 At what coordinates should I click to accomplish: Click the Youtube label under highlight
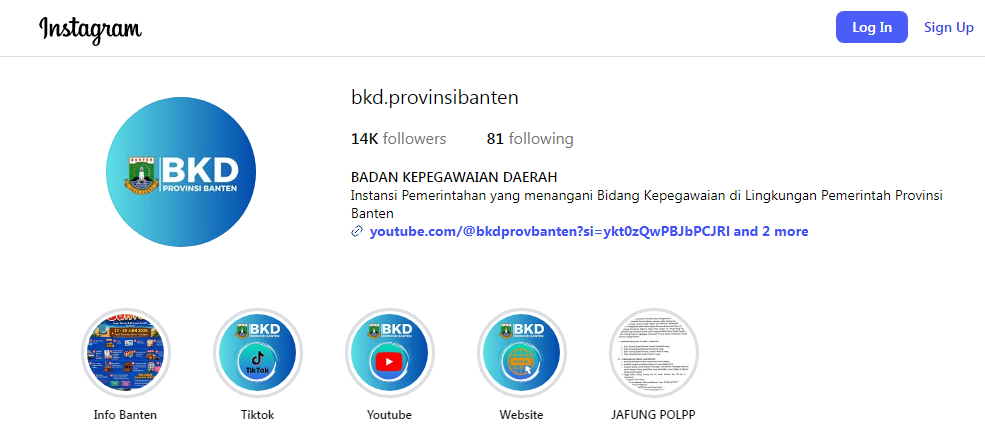pyautogui.click(x=389, y=415)
